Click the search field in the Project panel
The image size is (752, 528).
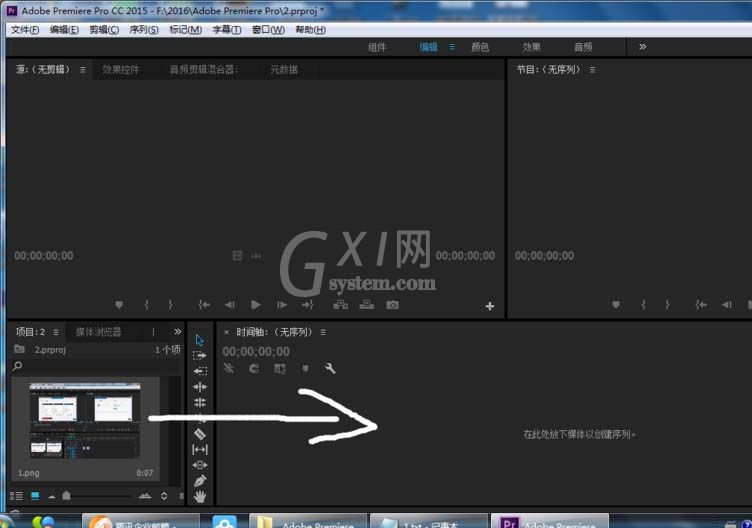(x=96, y=366)
